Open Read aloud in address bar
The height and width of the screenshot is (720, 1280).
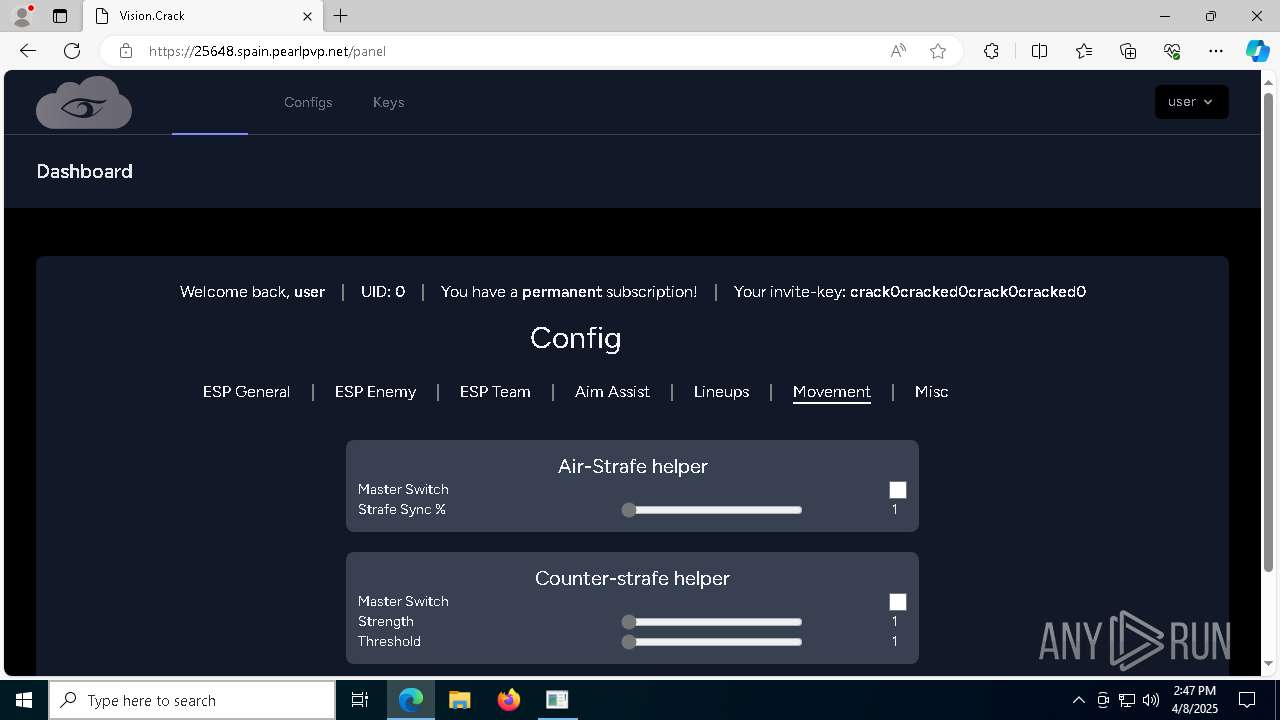tap(898, 51)
